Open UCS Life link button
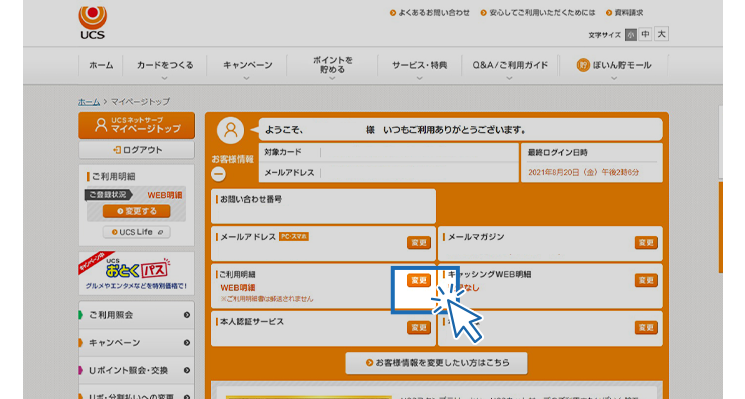The height and width of the screenshot is (399, 745). click(x=136, y=232)
